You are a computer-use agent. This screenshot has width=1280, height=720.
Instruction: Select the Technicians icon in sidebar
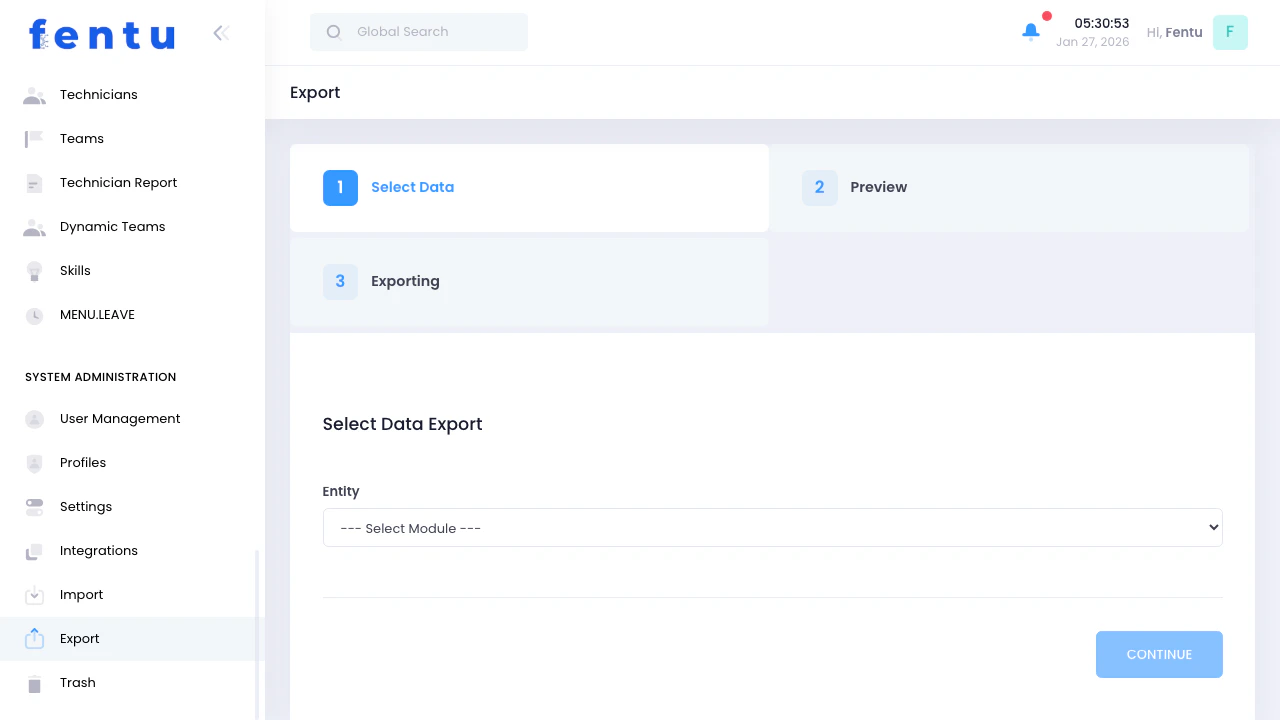pyautogui.click(x=34, y=94)
